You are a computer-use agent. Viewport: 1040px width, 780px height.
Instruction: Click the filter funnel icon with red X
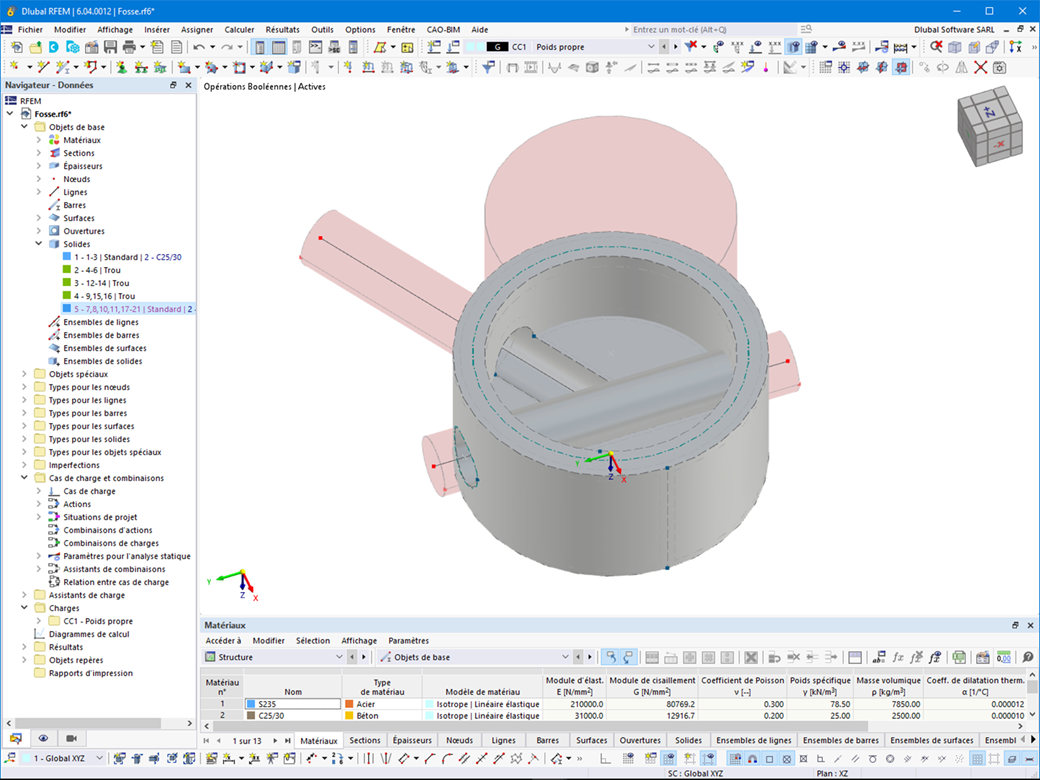tap(691, 47)
